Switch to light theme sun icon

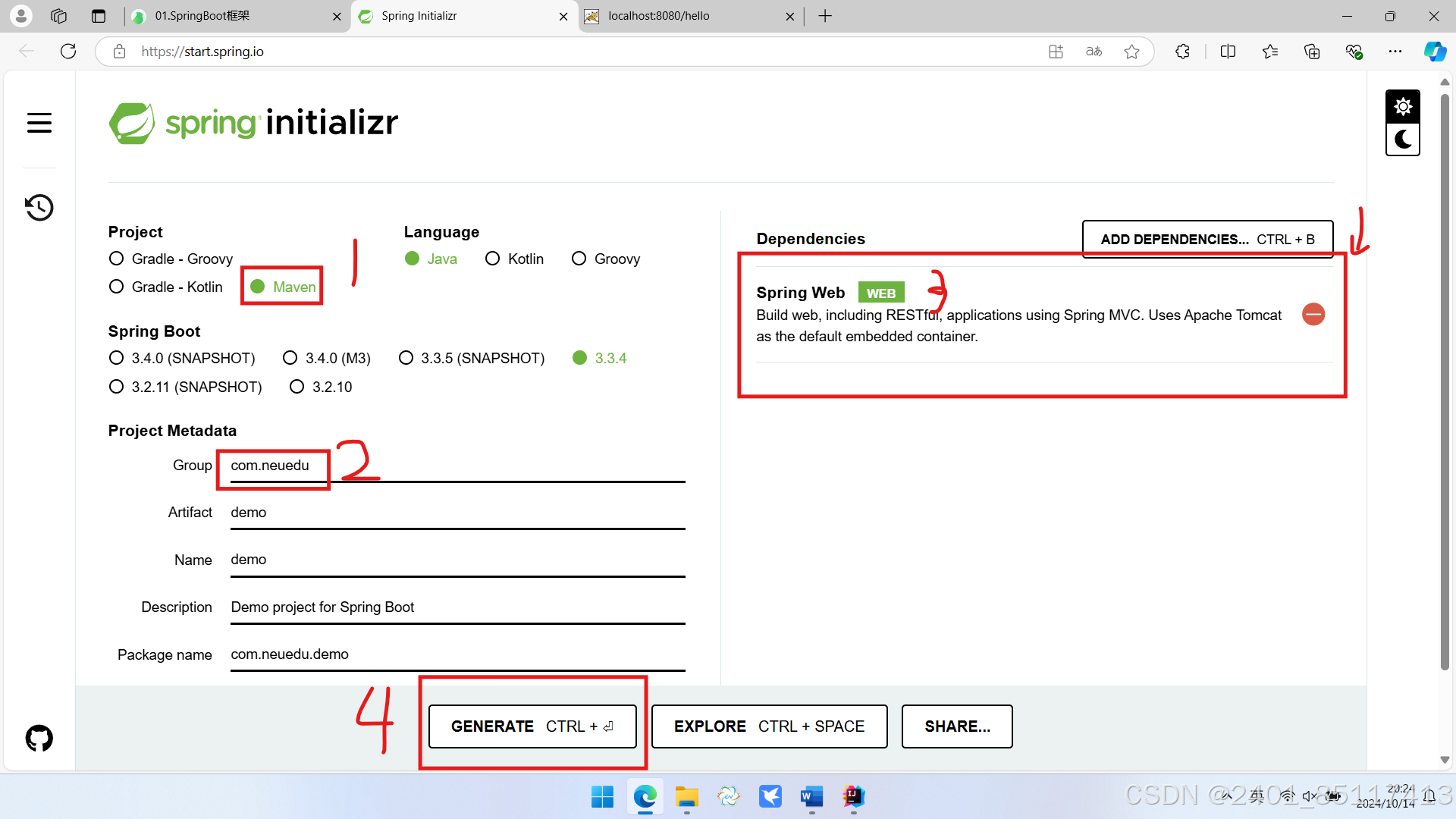tap(1403, 106)
